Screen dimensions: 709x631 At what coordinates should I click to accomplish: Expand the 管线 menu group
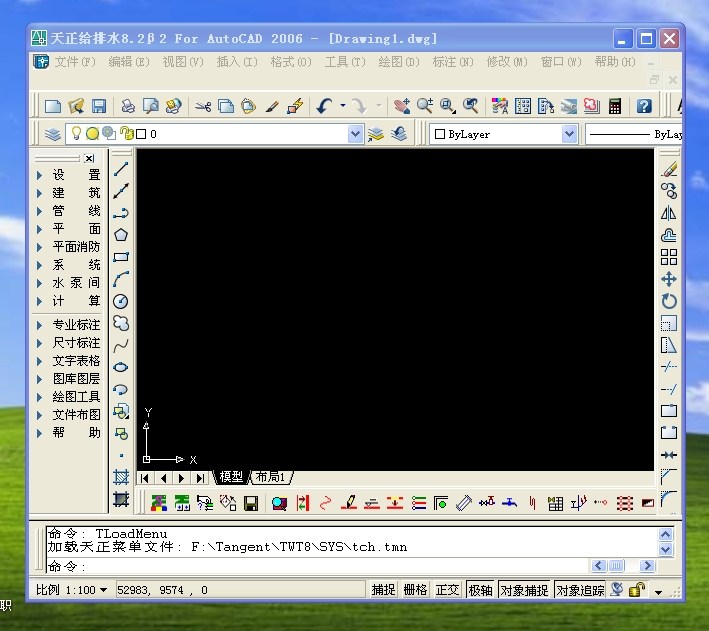tap(68, 211)
